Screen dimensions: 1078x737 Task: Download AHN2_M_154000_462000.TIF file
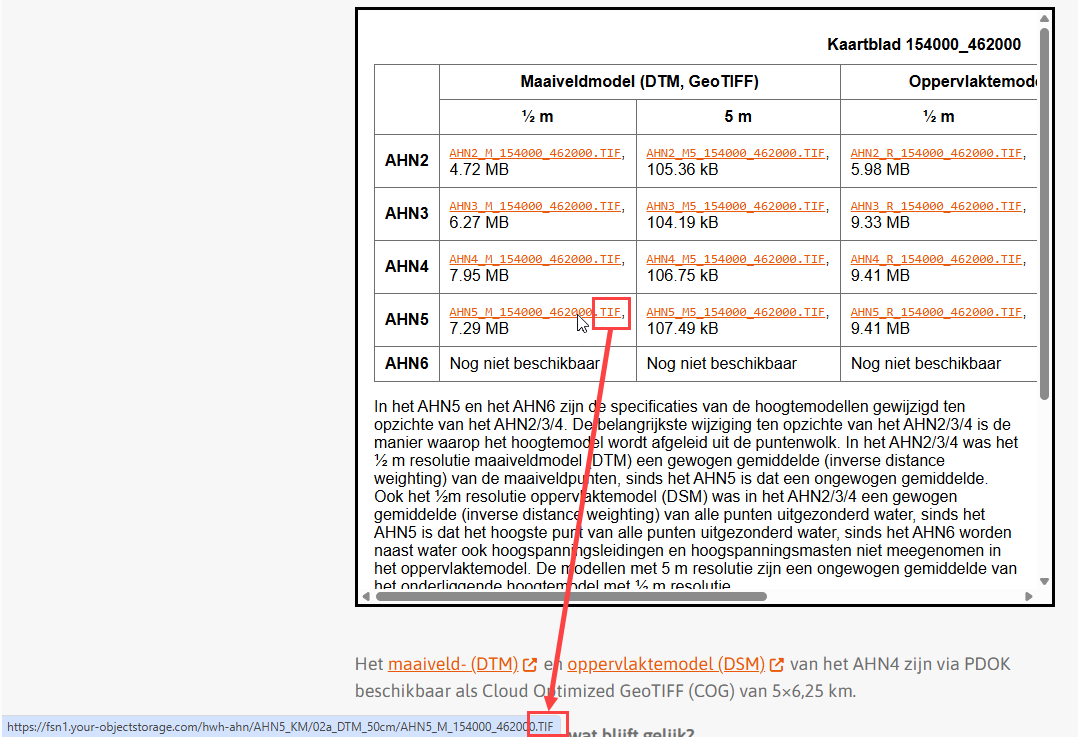click(x=535, y=154)
